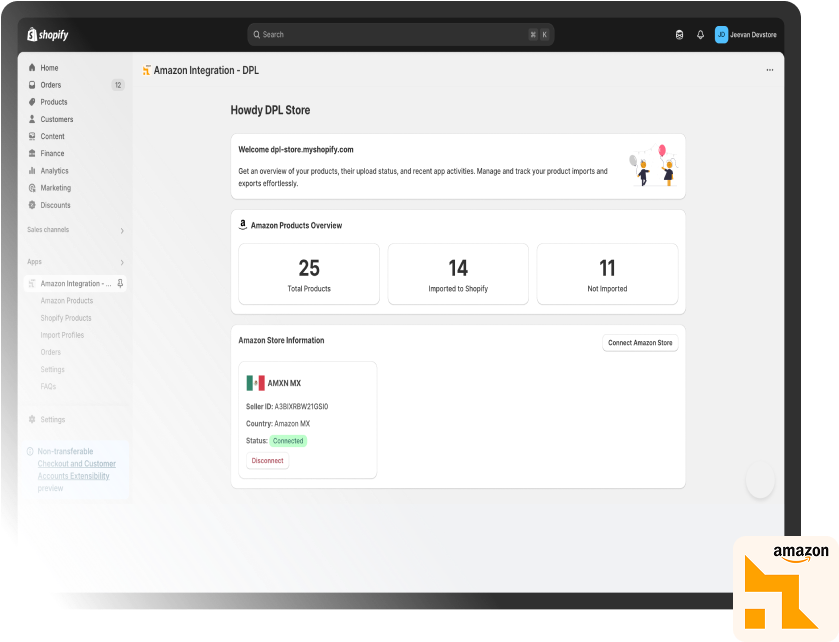Click inside the Search field
Viewport: 839px width, 642px height.
coord(400,34)
